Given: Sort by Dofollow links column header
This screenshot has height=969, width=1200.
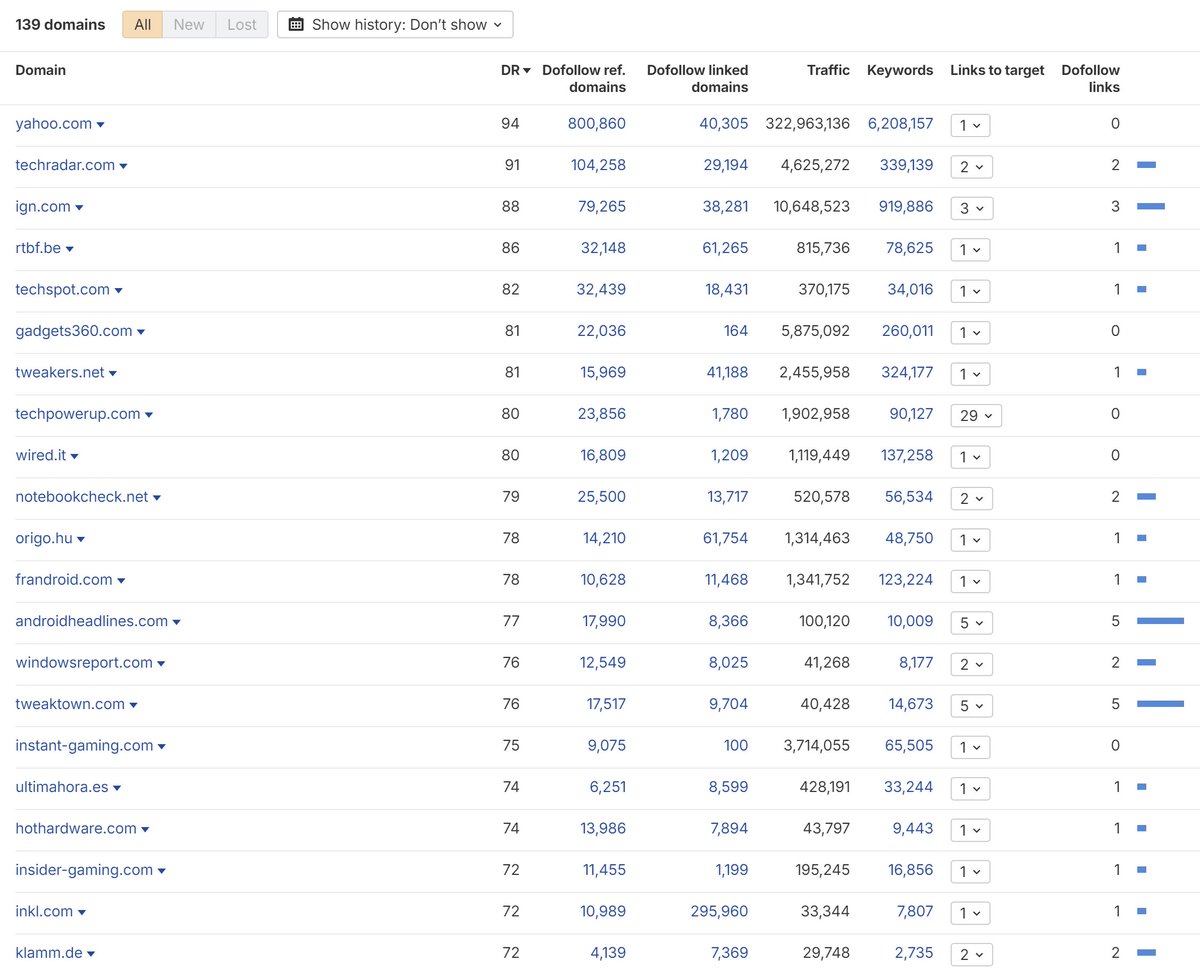Looking at the screenshot, I should tap(1091, 79).
